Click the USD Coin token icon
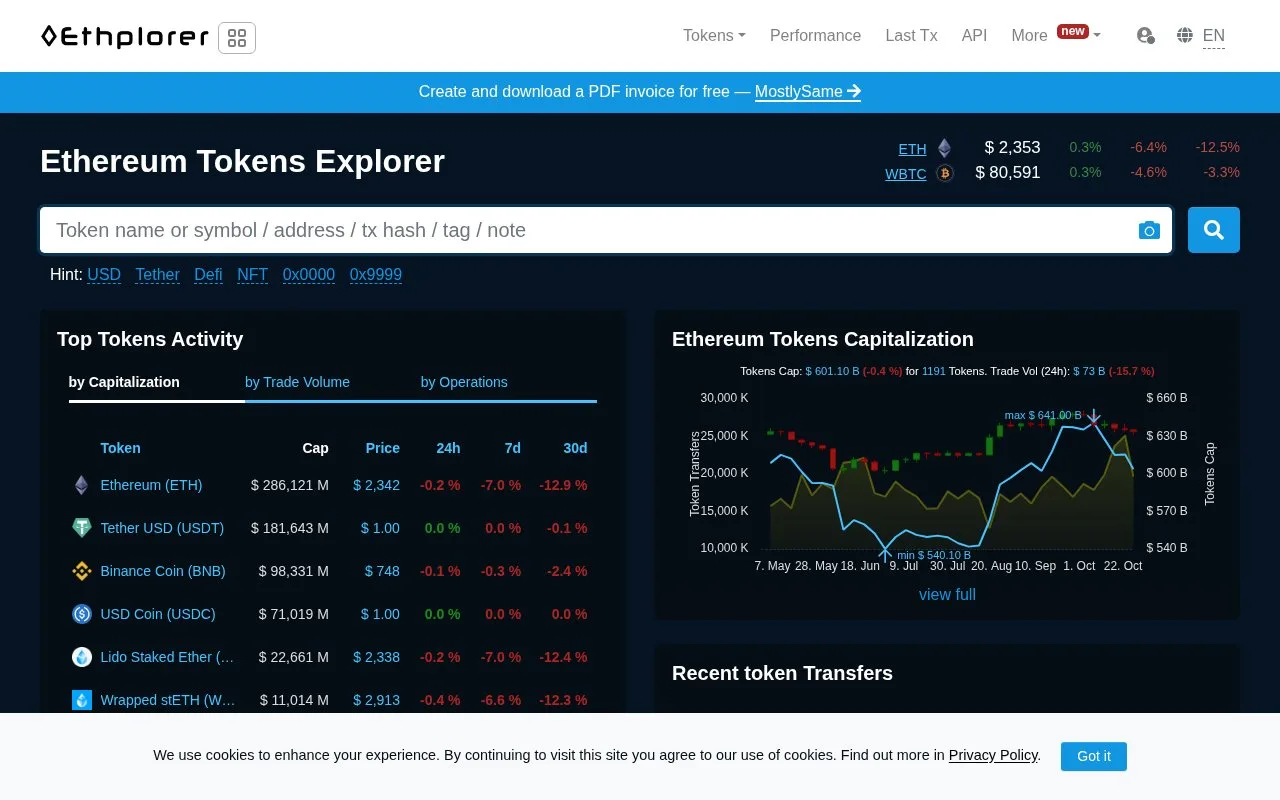 (82, 614)
